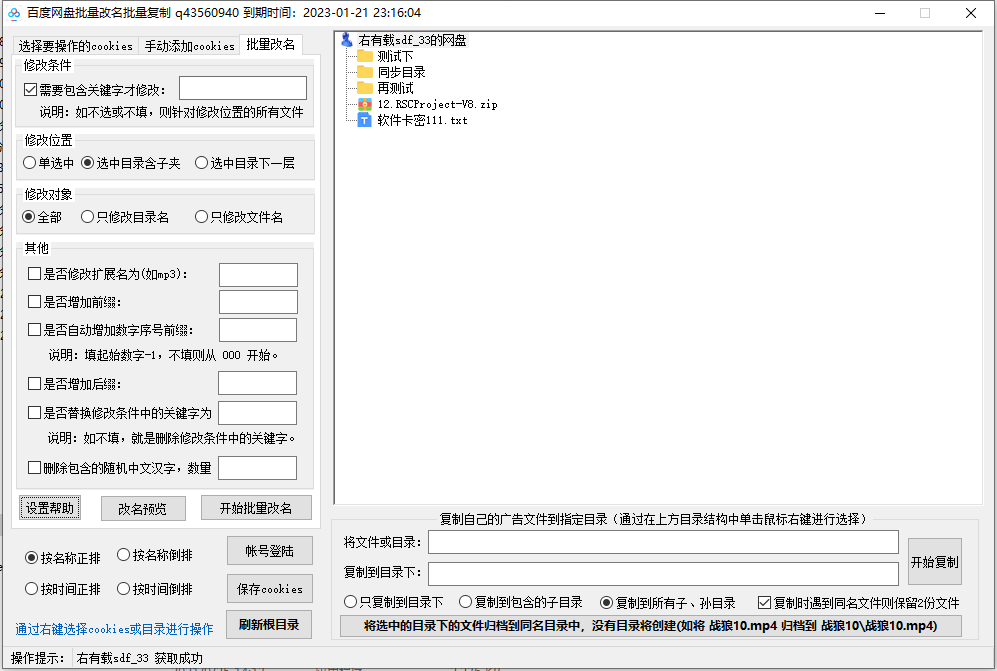Select 选中目录含子夹 radio option
Viewport: 997px width, 671px height.
(x=131, y=163)
